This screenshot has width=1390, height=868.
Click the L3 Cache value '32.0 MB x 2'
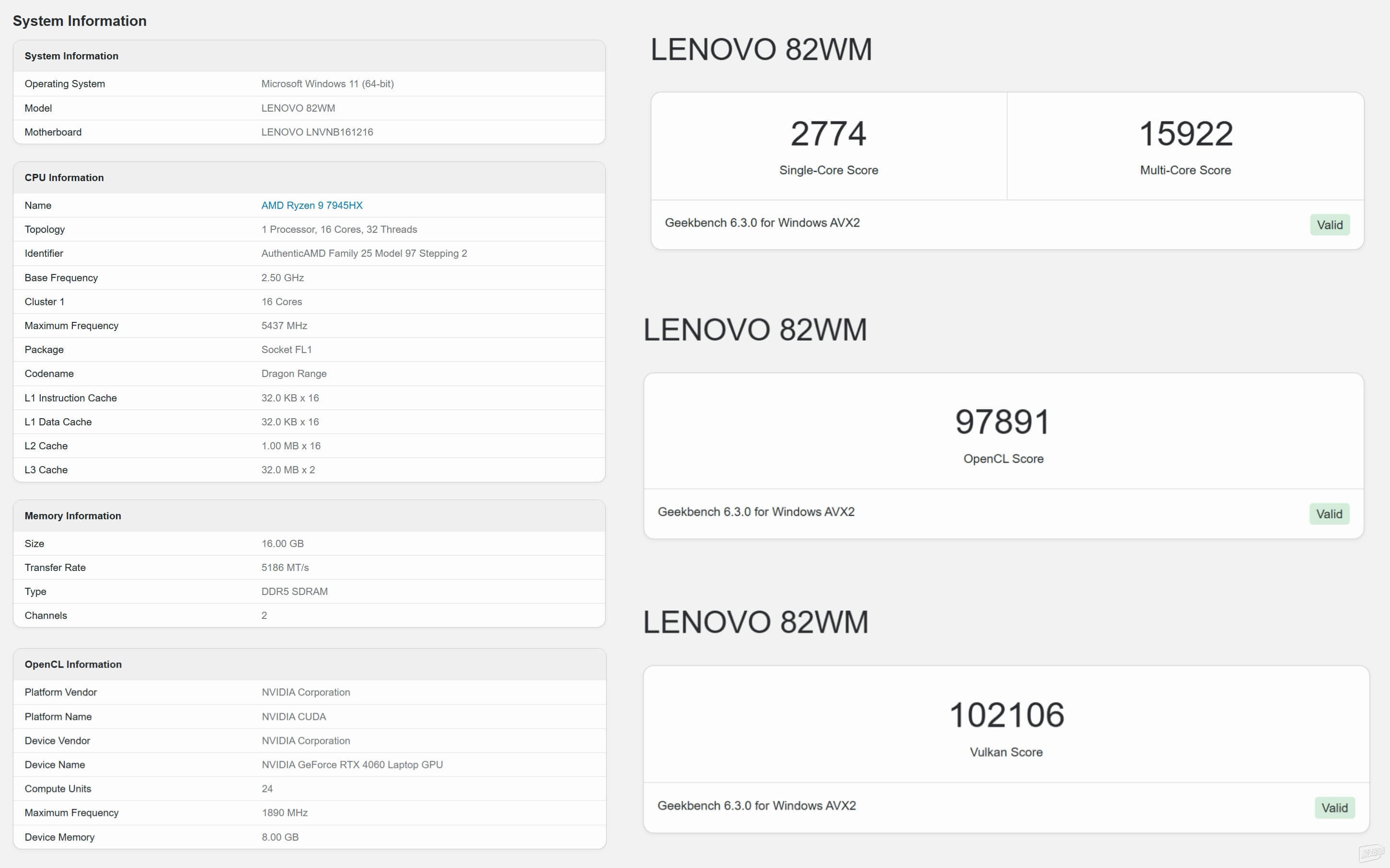pos(287,469)
